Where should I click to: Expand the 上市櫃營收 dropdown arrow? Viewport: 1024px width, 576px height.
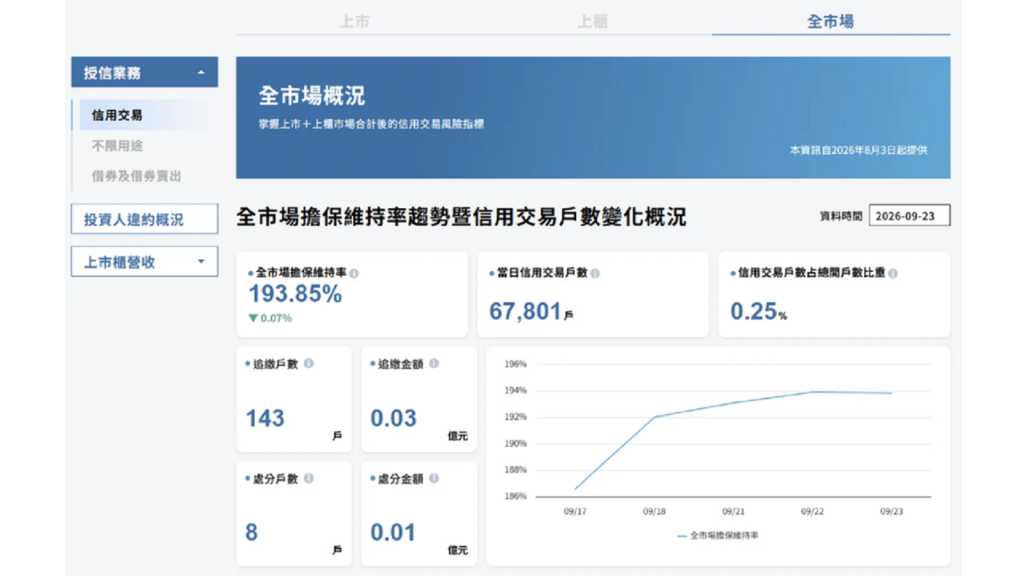tap(201, 262)
